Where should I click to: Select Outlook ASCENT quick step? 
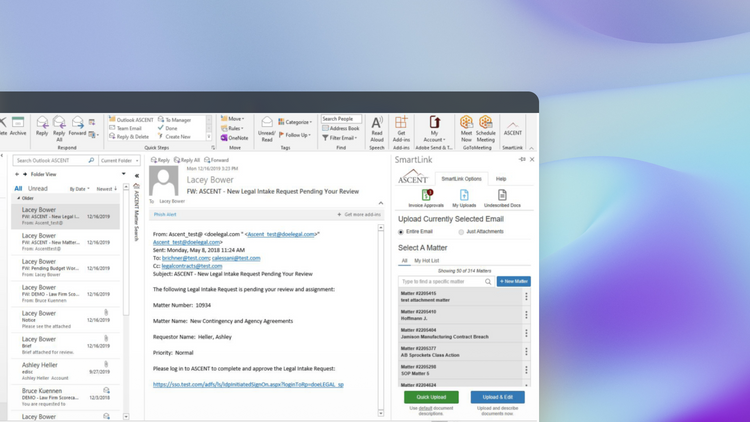131,120
